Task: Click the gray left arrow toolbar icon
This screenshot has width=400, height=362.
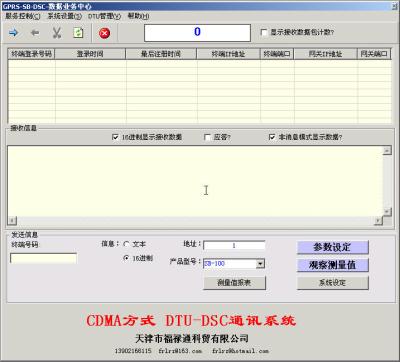Action: pos(35,33)
